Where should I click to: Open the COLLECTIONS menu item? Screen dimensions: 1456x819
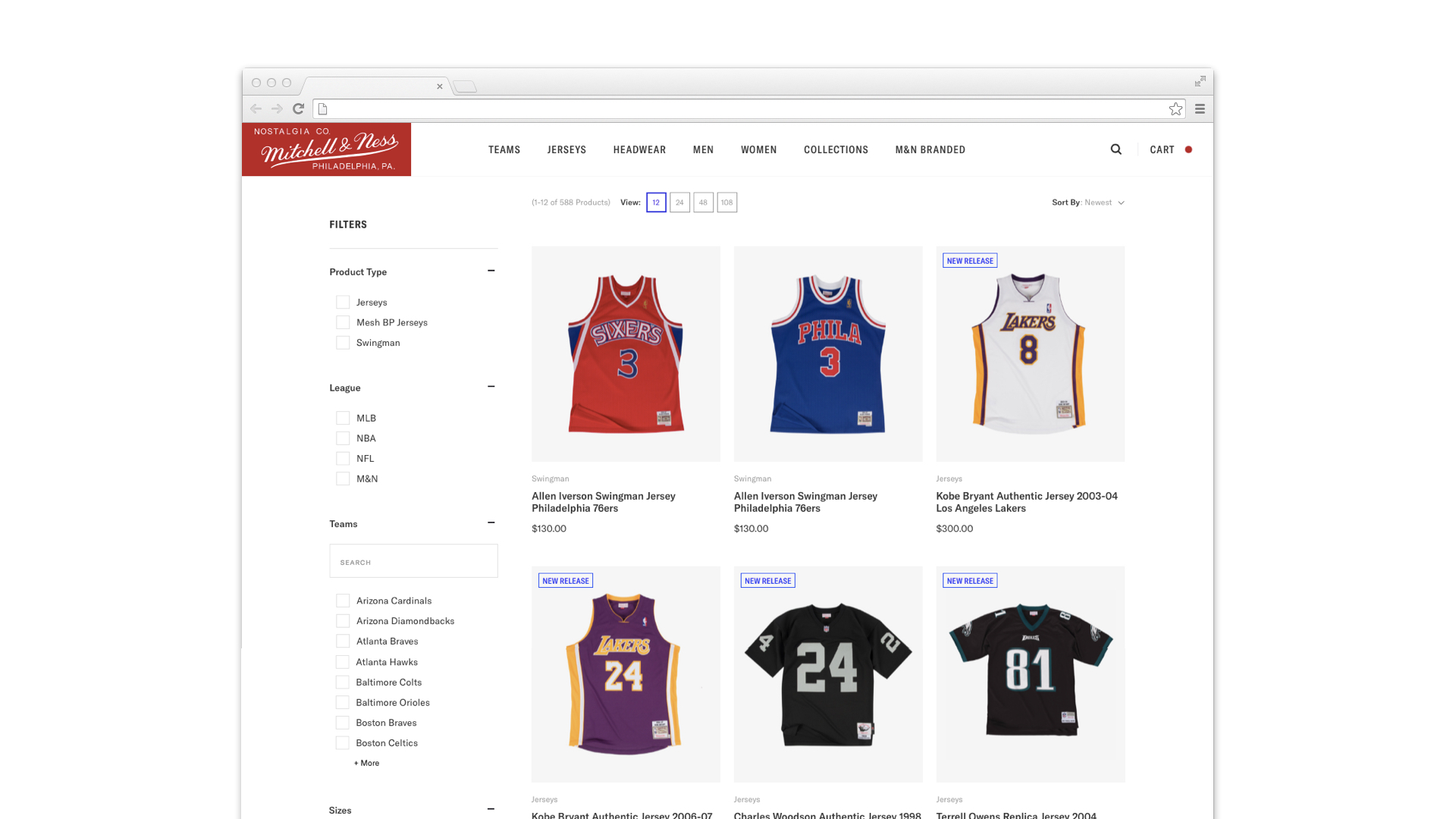point(836,150)
